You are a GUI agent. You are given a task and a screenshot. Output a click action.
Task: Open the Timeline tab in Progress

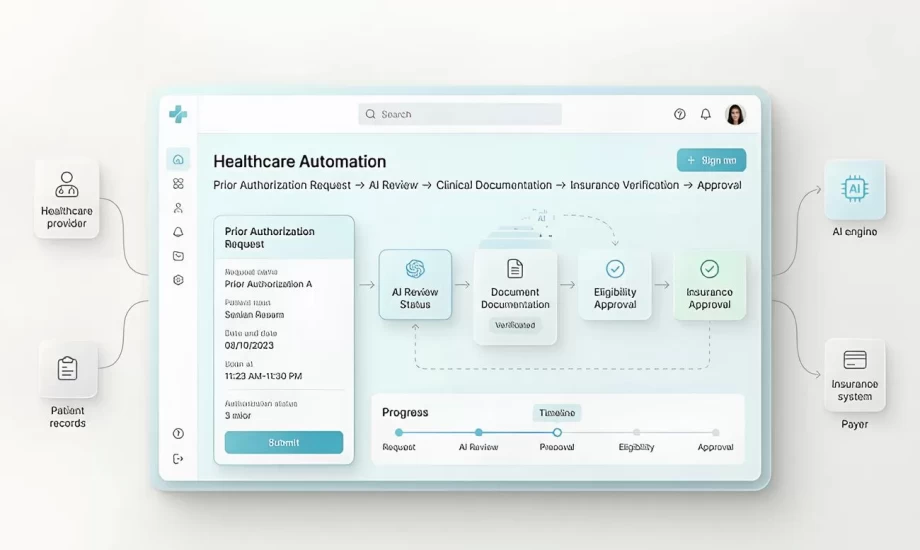pyautogui.click(x=557, y=413)
